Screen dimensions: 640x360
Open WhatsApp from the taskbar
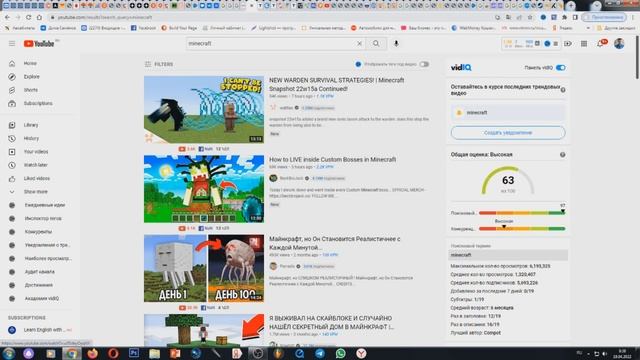pyautogui.click(x=340, y=353)
